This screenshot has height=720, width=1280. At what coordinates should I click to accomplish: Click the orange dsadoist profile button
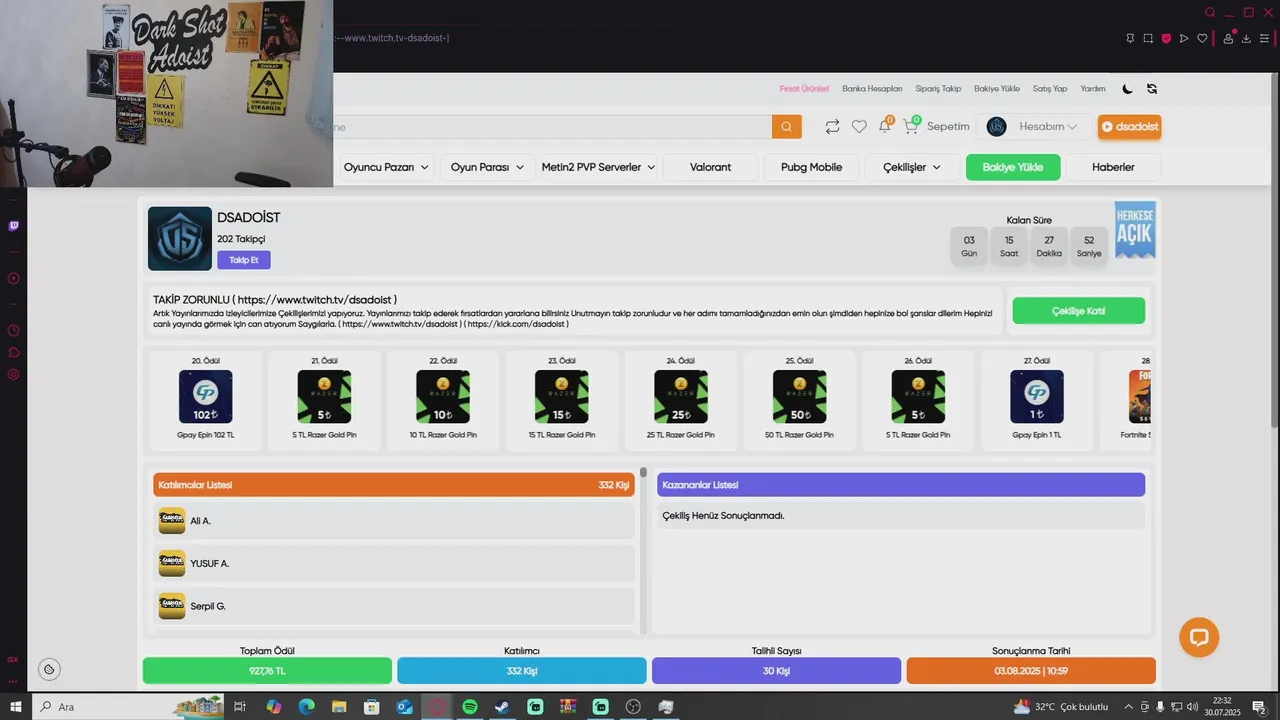point(1129,127)
